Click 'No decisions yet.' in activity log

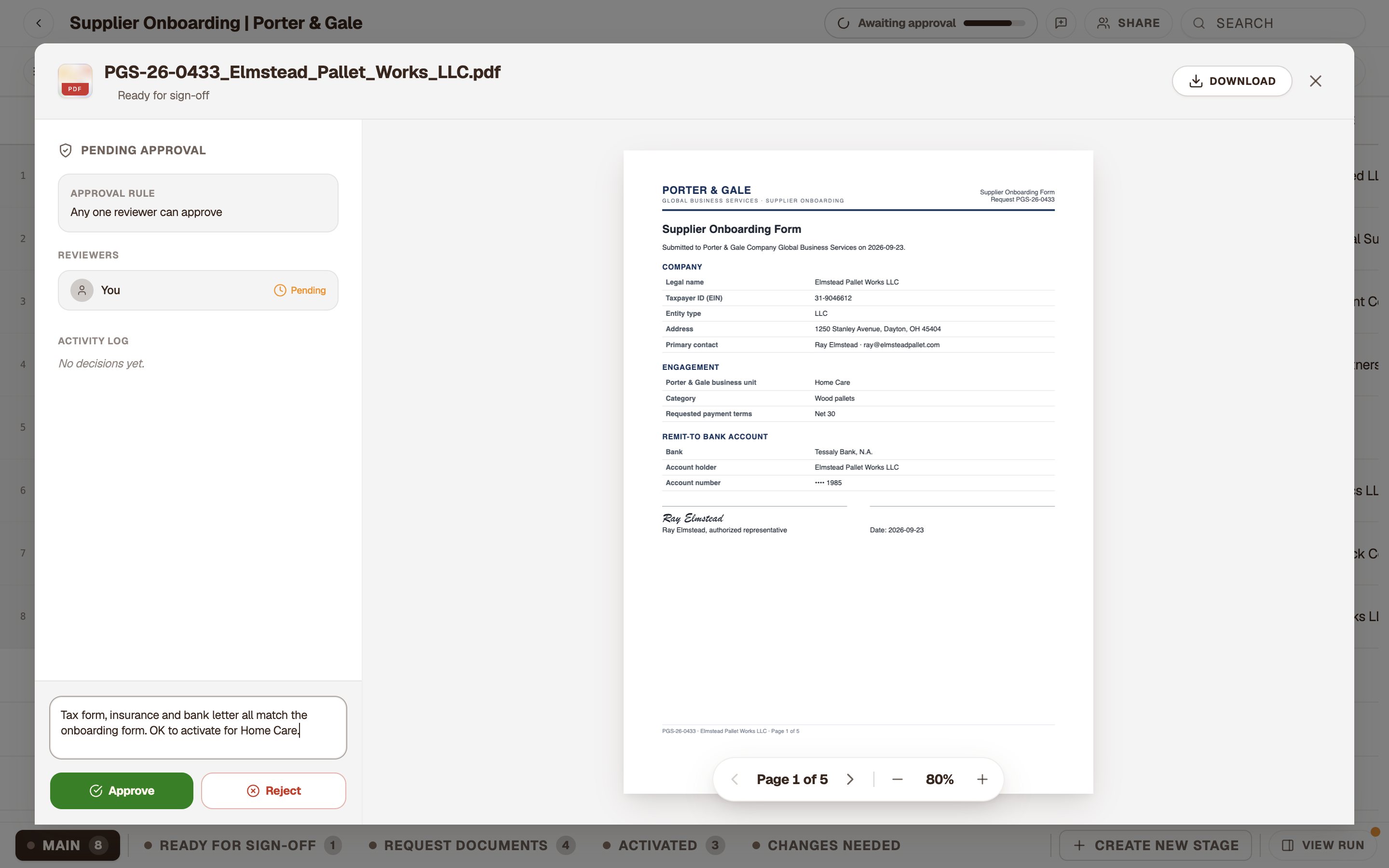101,364
